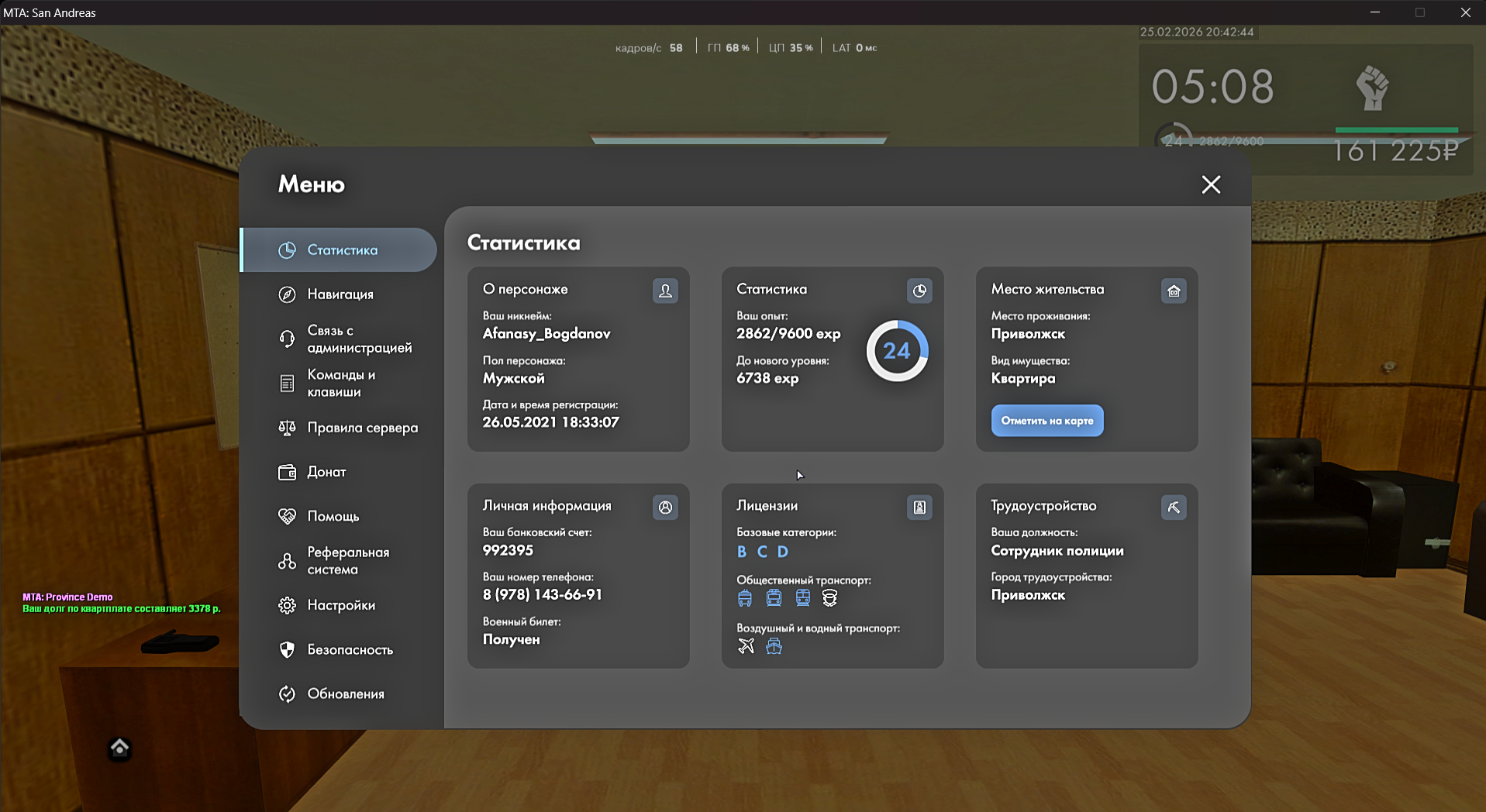Select Правила сервера in sidebar
This screenshot has width=1486, height=812.
click(x=362, y=428)
